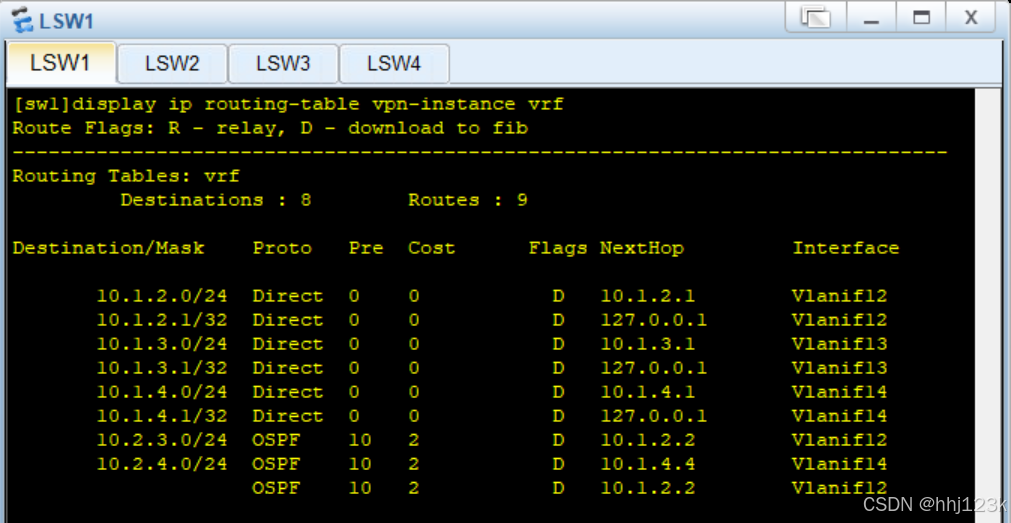Click preference 10 in the 10.2.4.0/24 row

360,464
